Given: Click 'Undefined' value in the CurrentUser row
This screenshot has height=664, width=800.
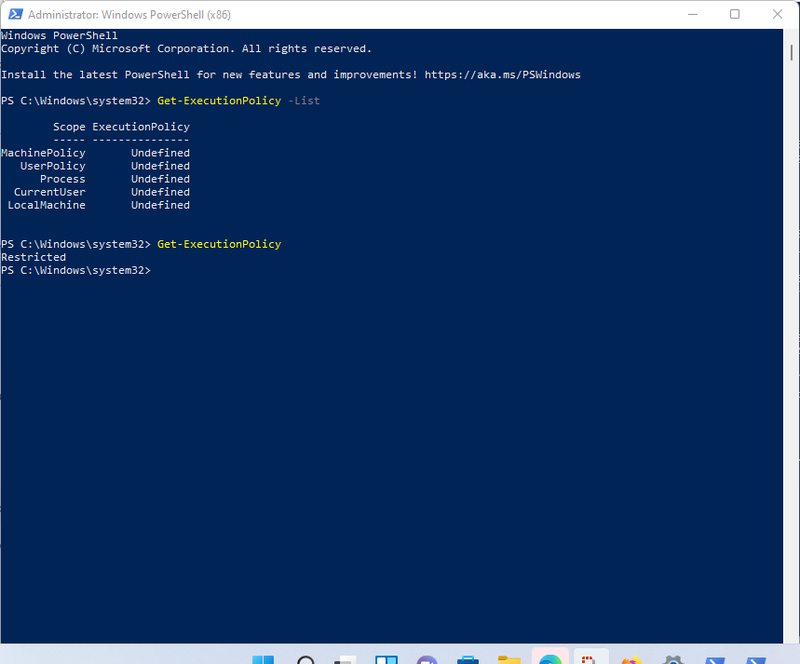Looking at the screenshot, I should (x=160, y=192).
